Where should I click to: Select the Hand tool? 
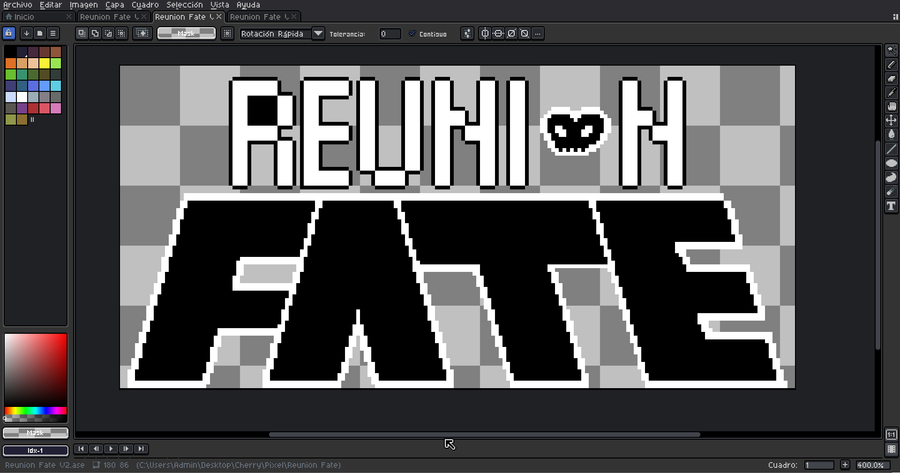(891, 106)
